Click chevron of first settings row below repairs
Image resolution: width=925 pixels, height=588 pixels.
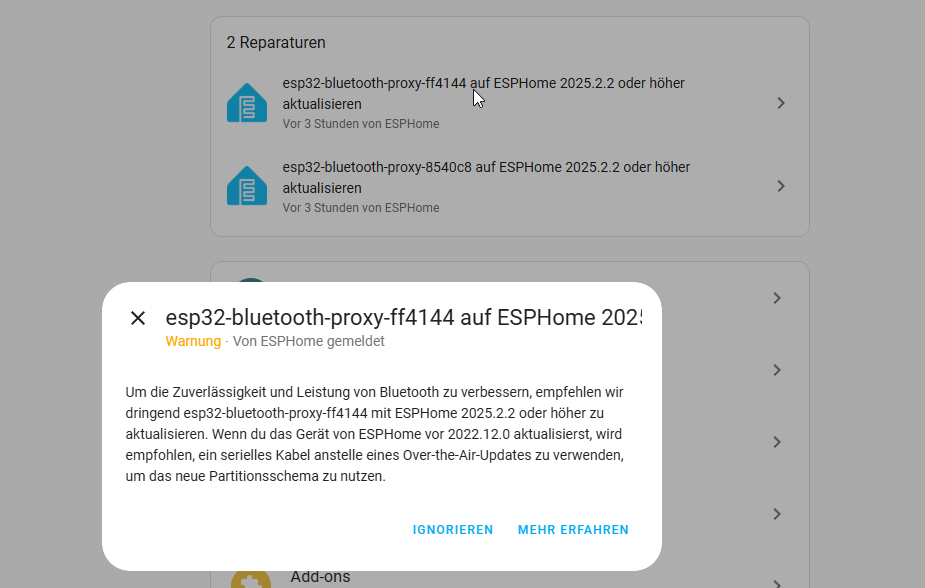point(778,298)
